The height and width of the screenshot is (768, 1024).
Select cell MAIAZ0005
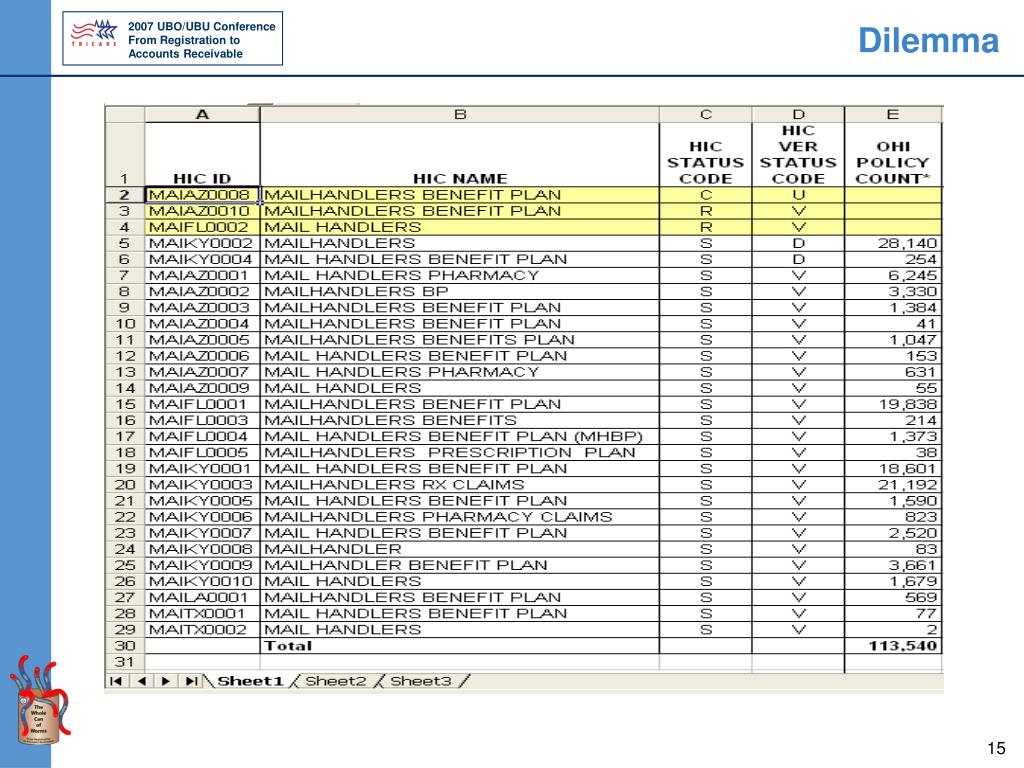point(202,340)
